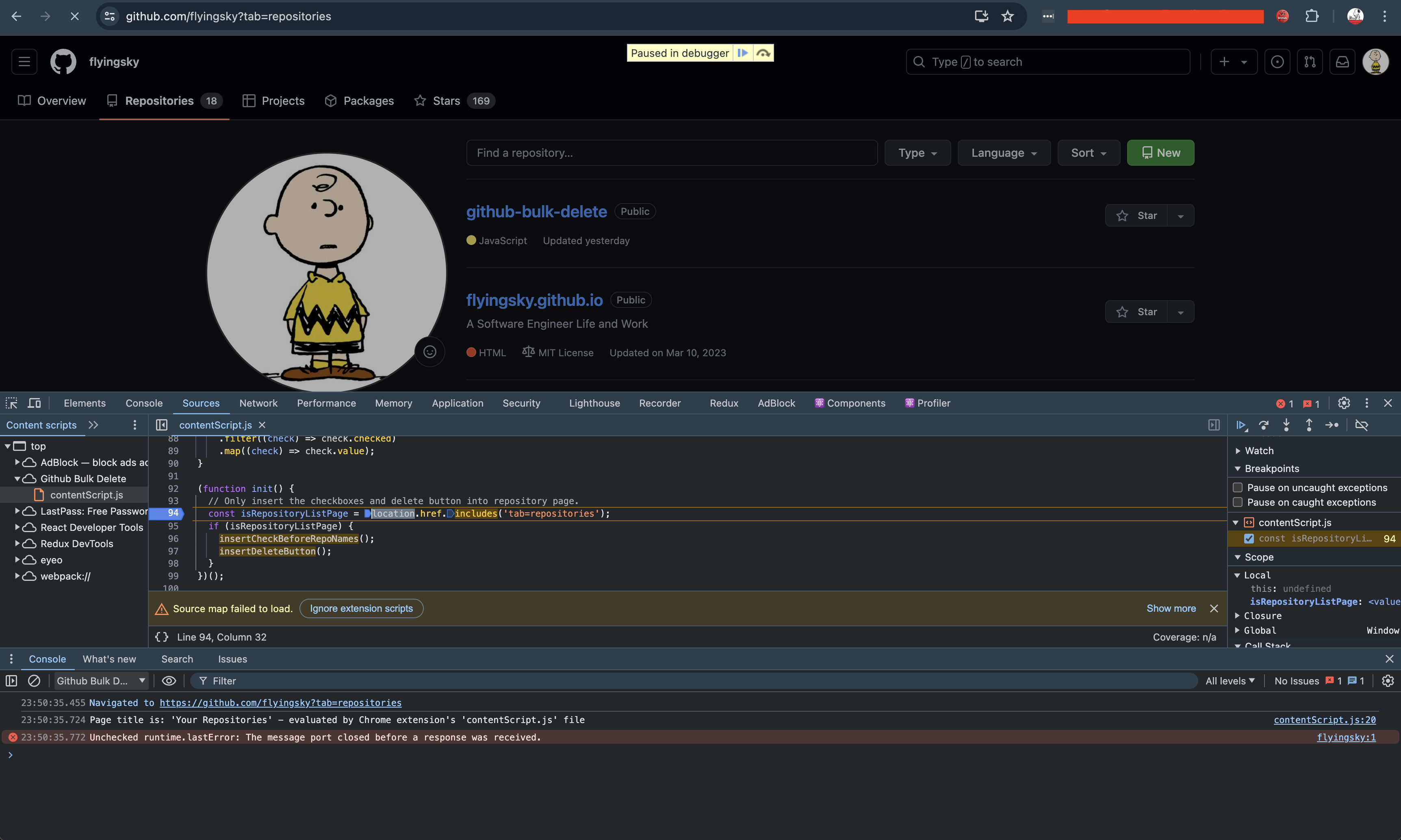Clear the console icon

[34, 681]
